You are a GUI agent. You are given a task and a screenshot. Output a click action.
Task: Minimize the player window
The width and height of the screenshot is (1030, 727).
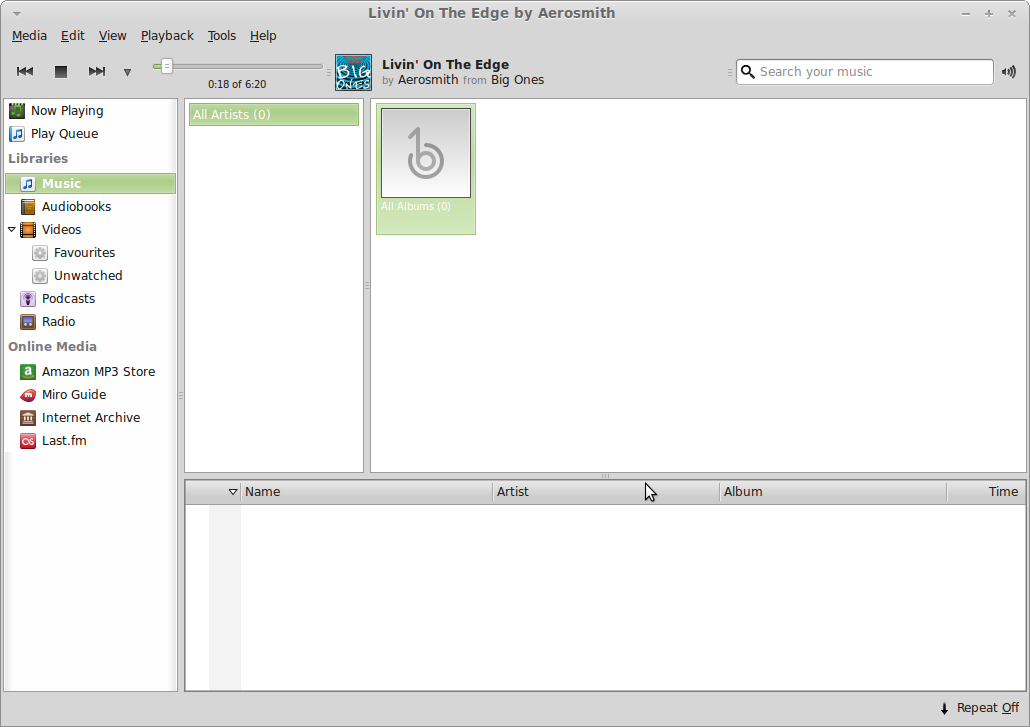[x=966, y=14]
